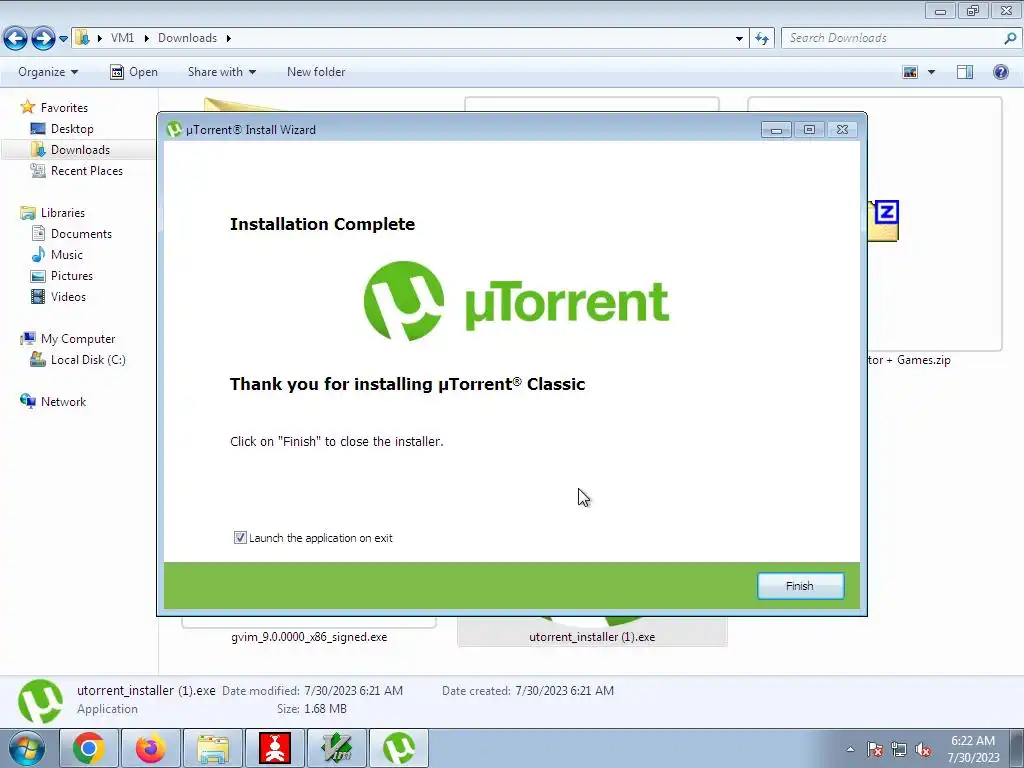Click the Games.zip archive icon
Image resolution: width=1024 pixels, height=768 pixels.
883,221
